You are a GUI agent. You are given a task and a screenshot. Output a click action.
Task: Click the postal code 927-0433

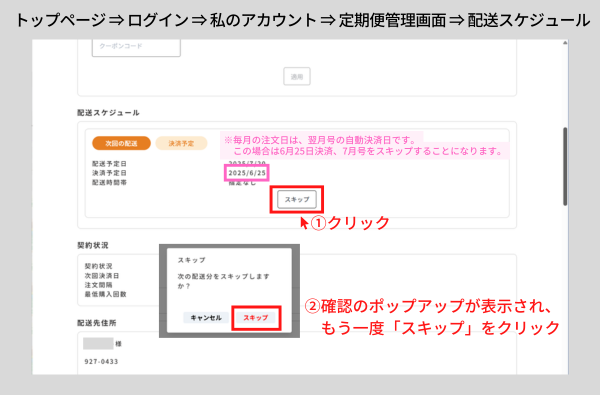click(x=101, y=361)
